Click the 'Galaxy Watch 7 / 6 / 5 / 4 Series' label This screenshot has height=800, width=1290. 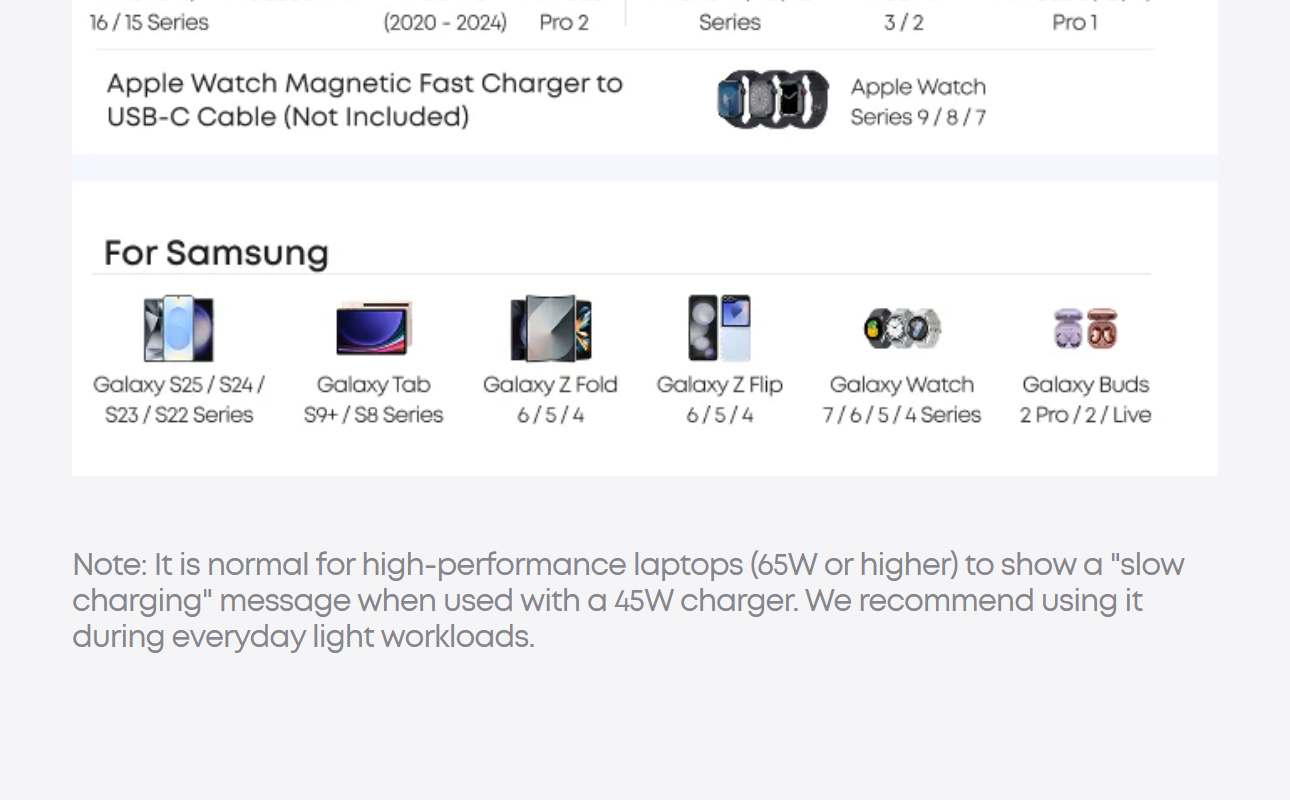(x=901, y=400)
